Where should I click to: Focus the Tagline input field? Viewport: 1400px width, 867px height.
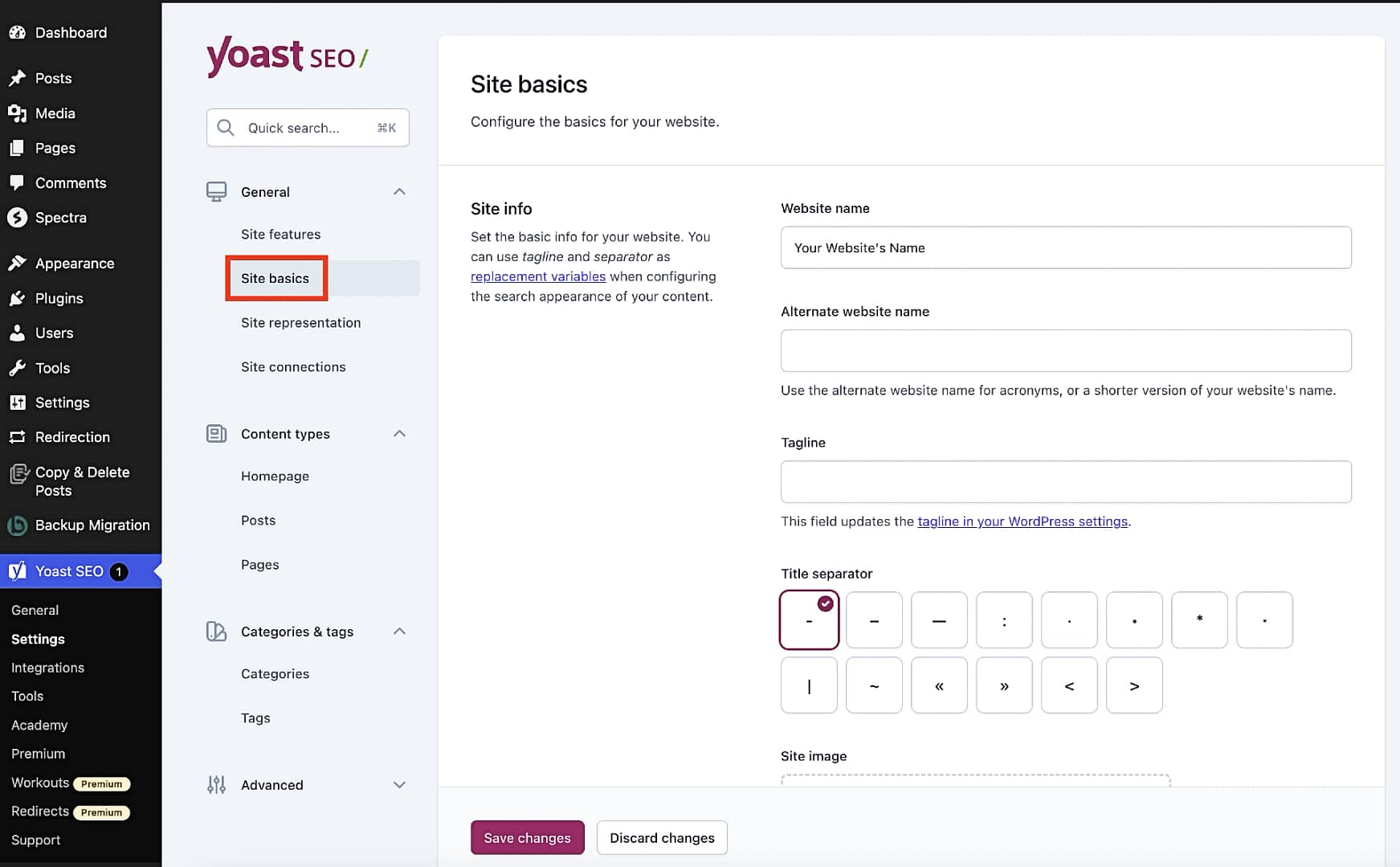click(x=1066, y=481)
